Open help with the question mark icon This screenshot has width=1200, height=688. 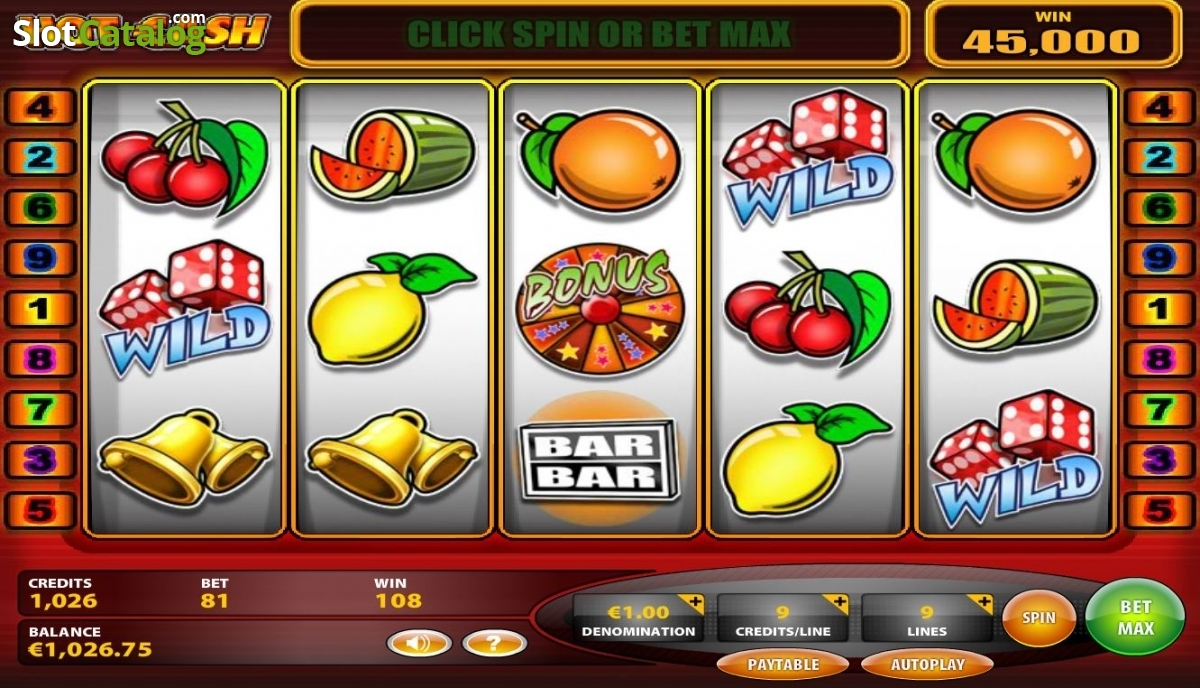494,643
